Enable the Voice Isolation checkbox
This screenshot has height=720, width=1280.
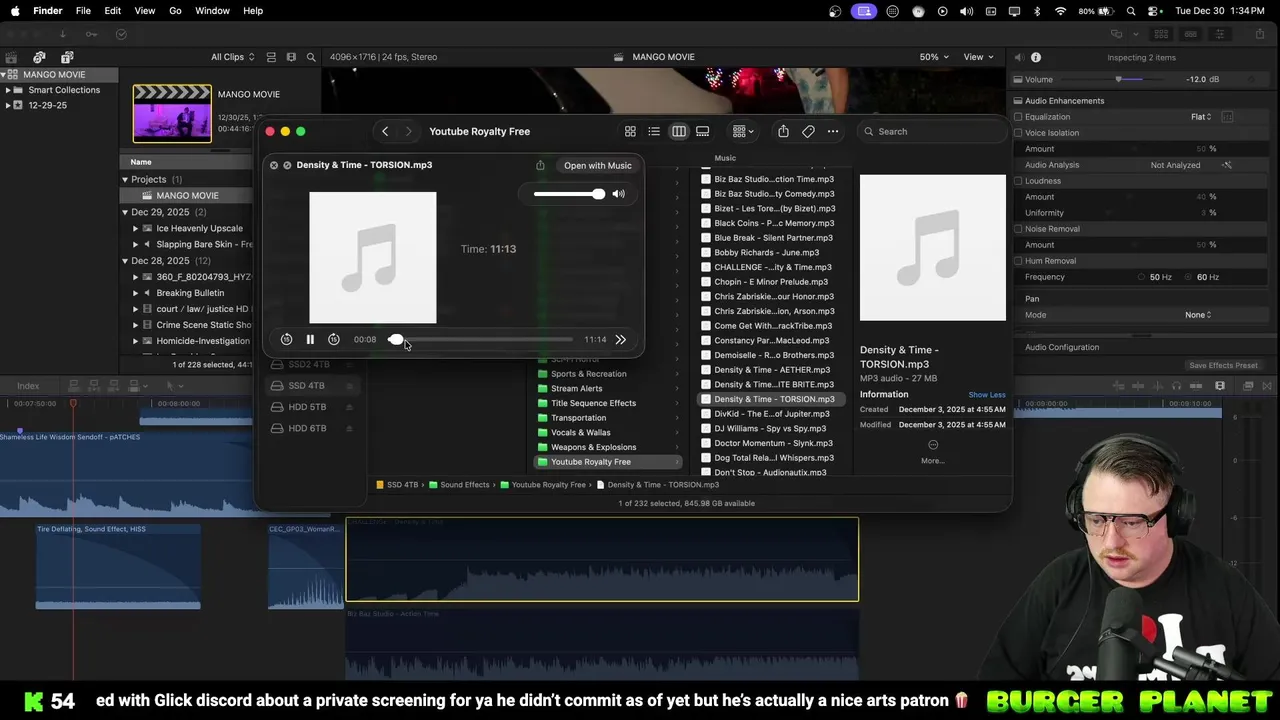(1018, 133)
